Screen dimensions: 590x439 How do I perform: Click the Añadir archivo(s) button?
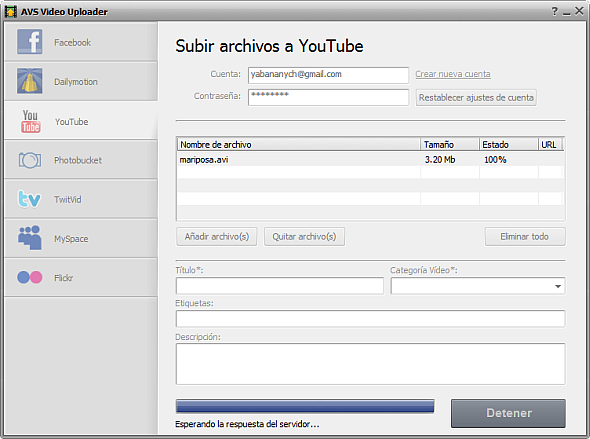[x=217, y=237]
